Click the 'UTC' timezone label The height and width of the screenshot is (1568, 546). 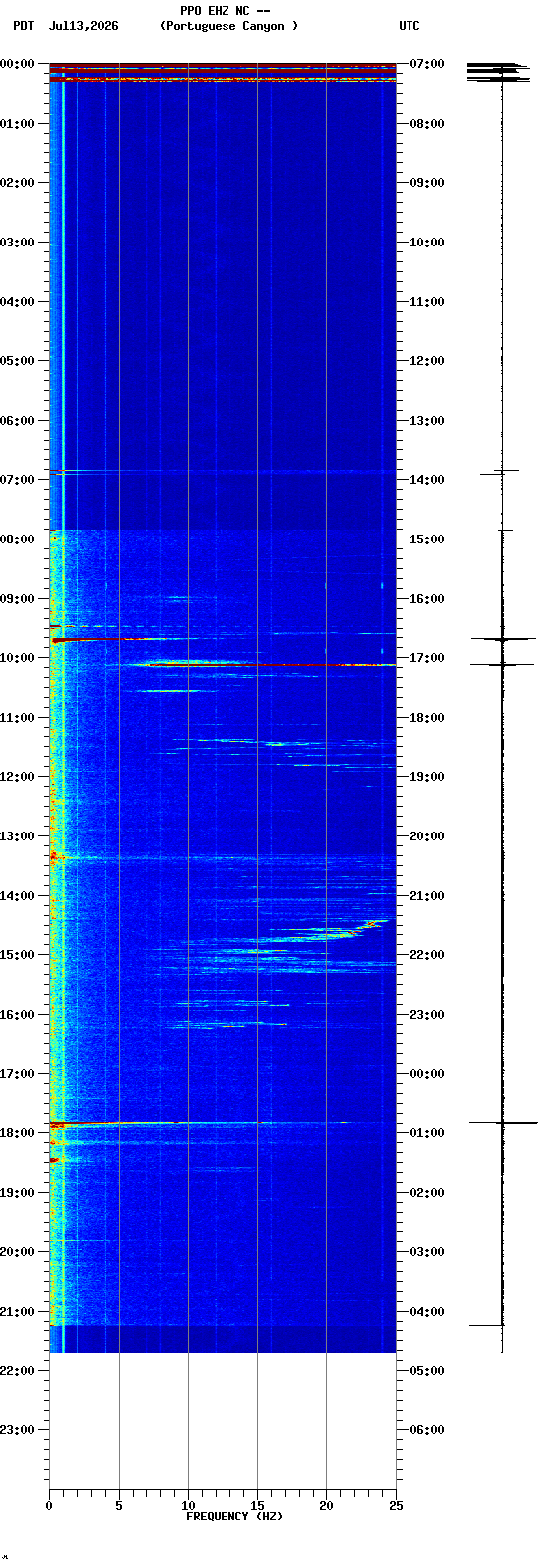409,26
